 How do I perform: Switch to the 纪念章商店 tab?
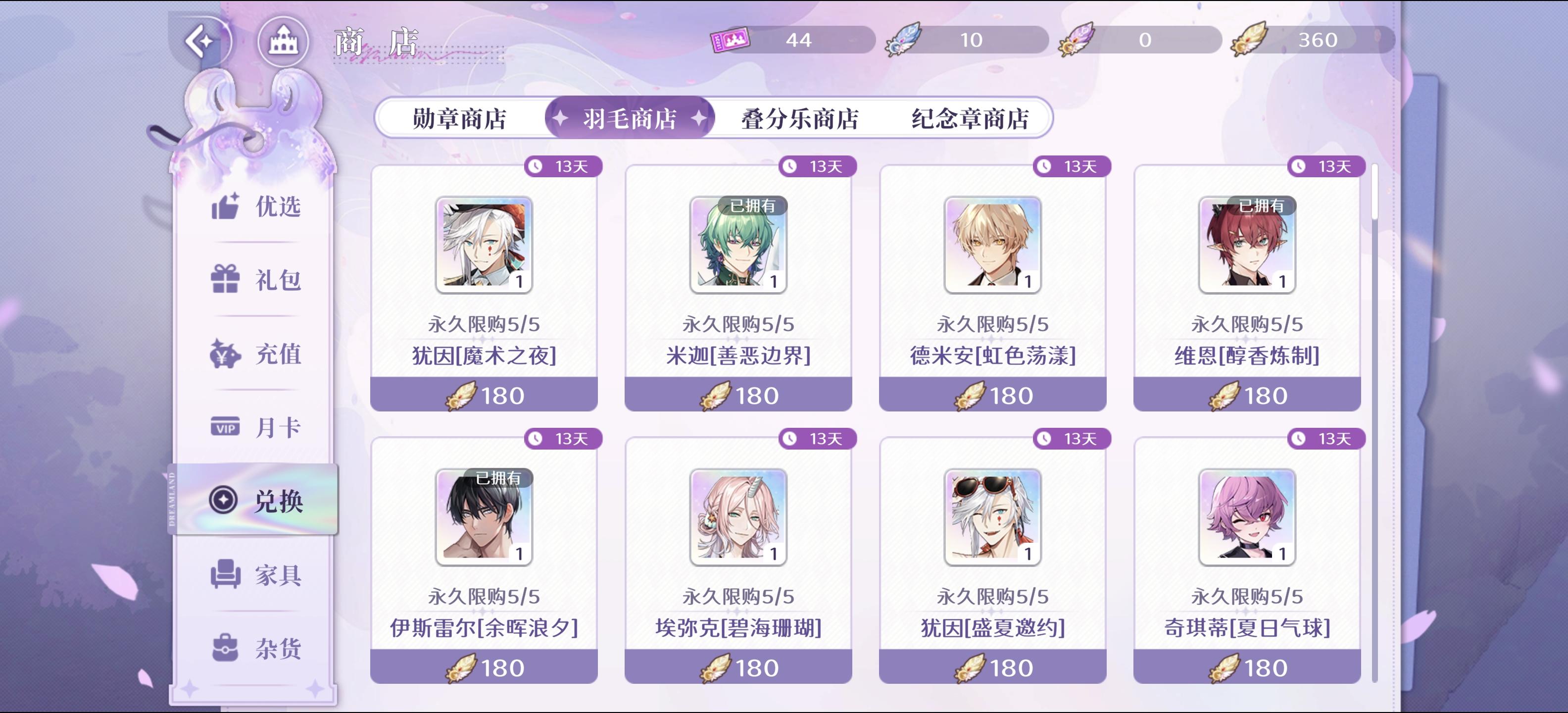coord(970,118)
